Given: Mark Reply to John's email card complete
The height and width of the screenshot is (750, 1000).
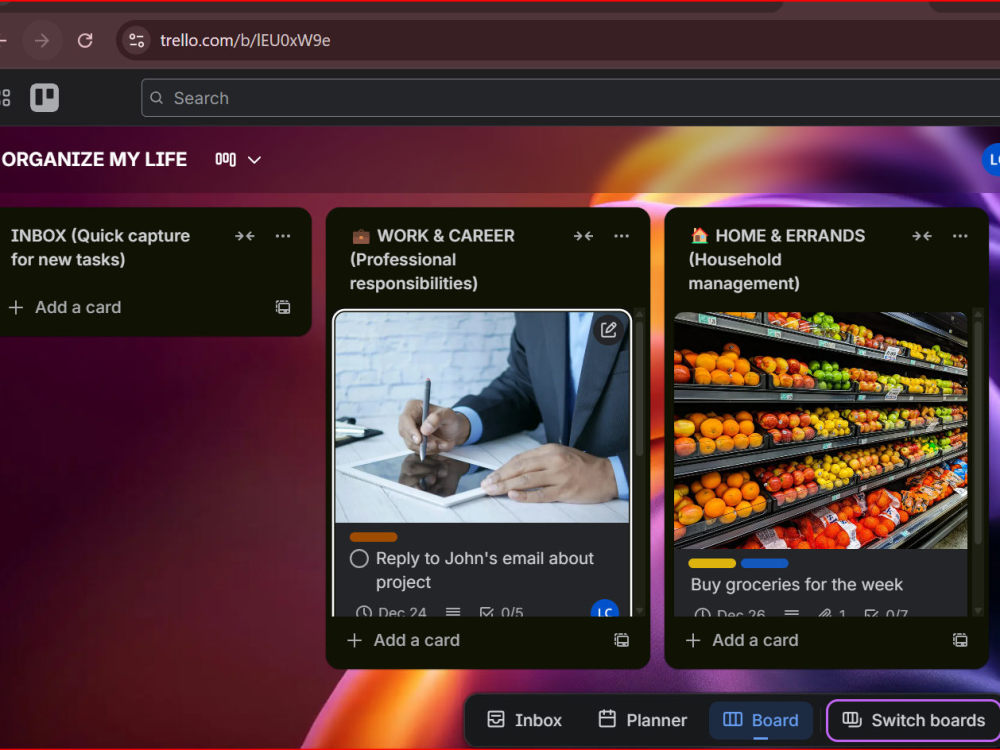Looking at the screenshot, I should [359, 559].
